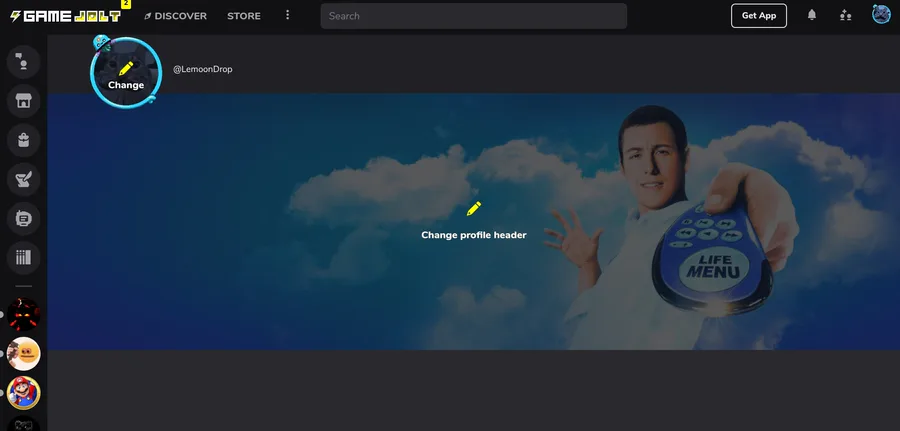Open the shop storefront sidebar icon
Screen dimensions: 900x431
coord(24,101)
